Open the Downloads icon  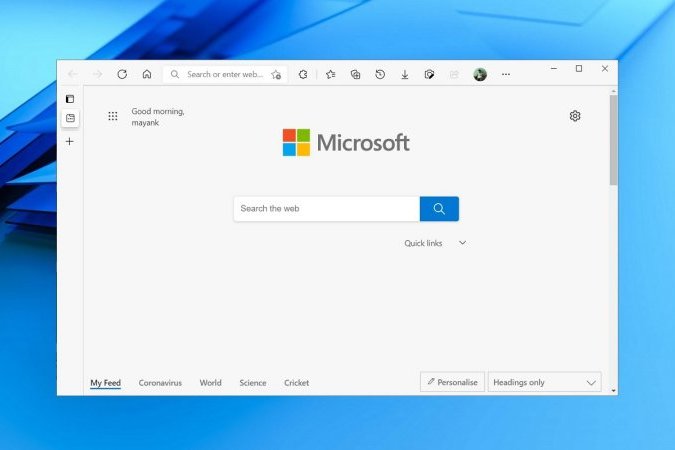coord(405,75)
